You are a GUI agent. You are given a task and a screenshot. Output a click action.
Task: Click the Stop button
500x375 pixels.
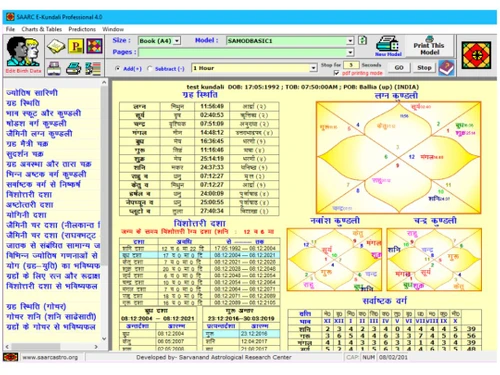click(424, 68)
